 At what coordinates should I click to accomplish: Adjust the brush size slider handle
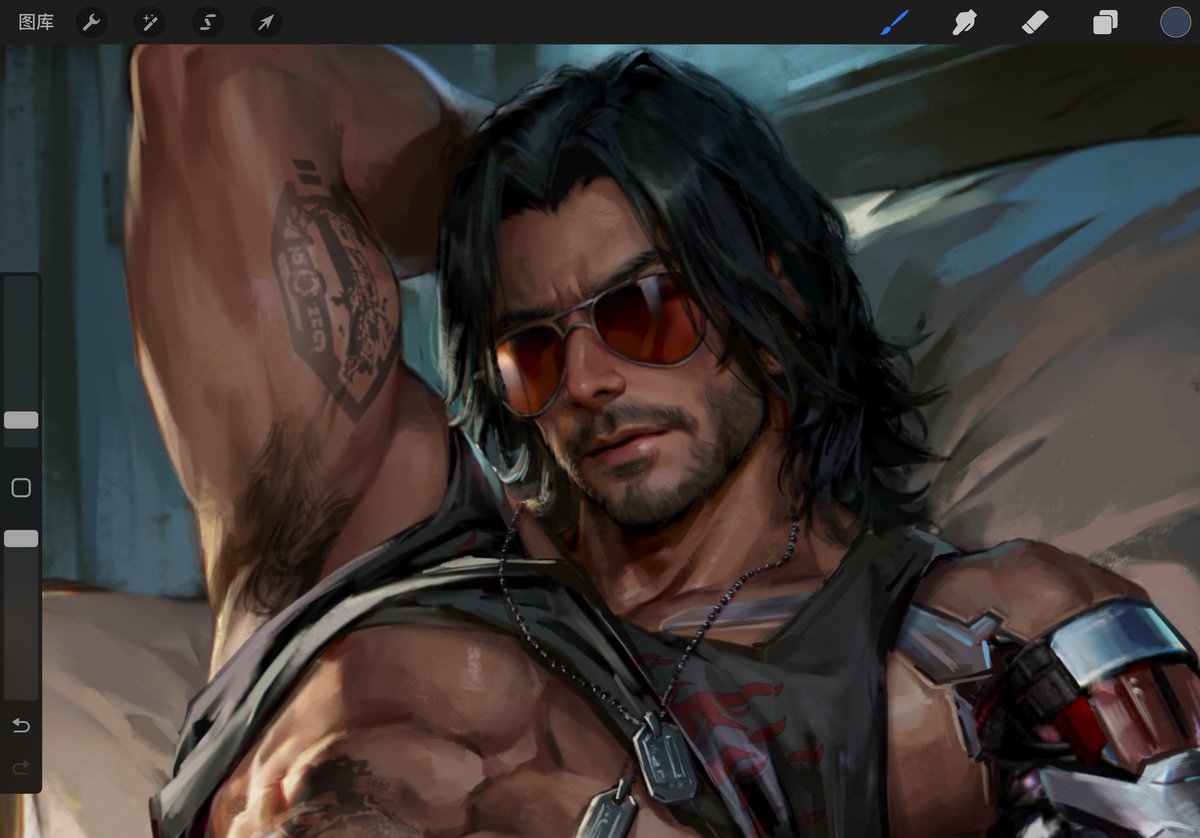(x=21, y=420)
